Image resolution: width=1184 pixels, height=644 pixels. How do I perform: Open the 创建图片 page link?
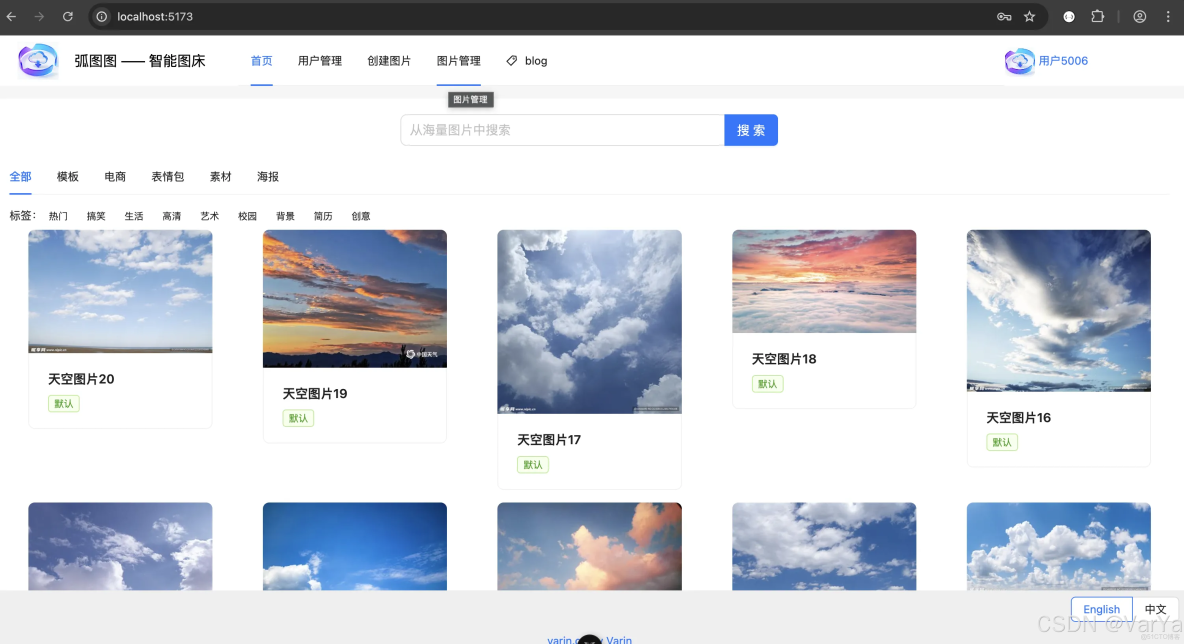(x=389, y=61)
